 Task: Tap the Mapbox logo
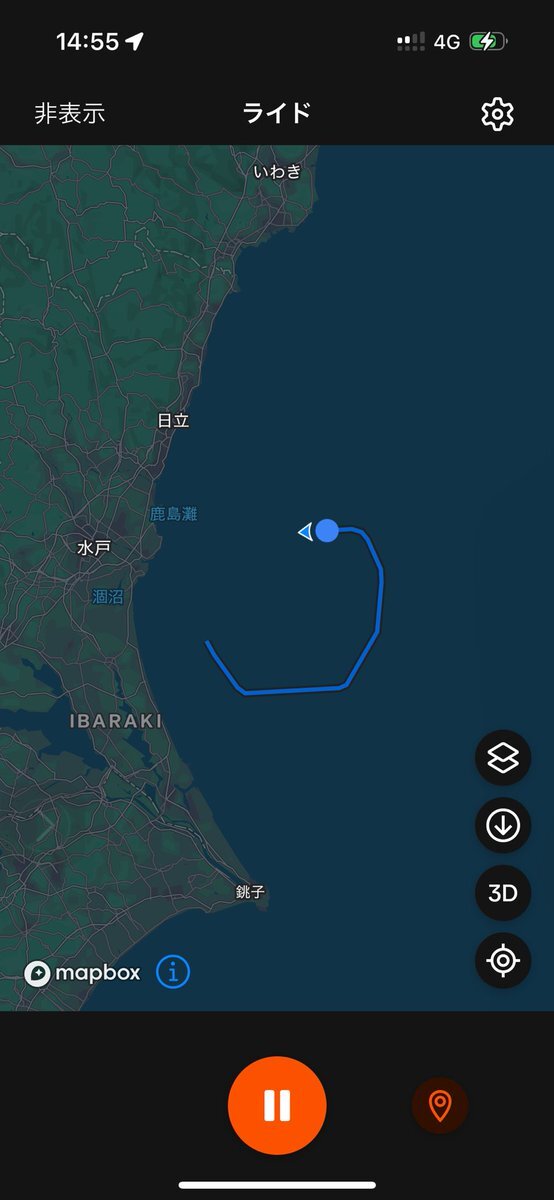82,973
